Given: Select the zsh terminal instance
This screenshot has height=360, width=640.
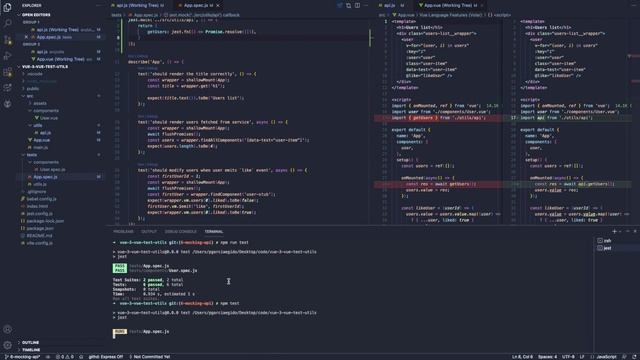Looking at the screenshot, I should 604,241.
